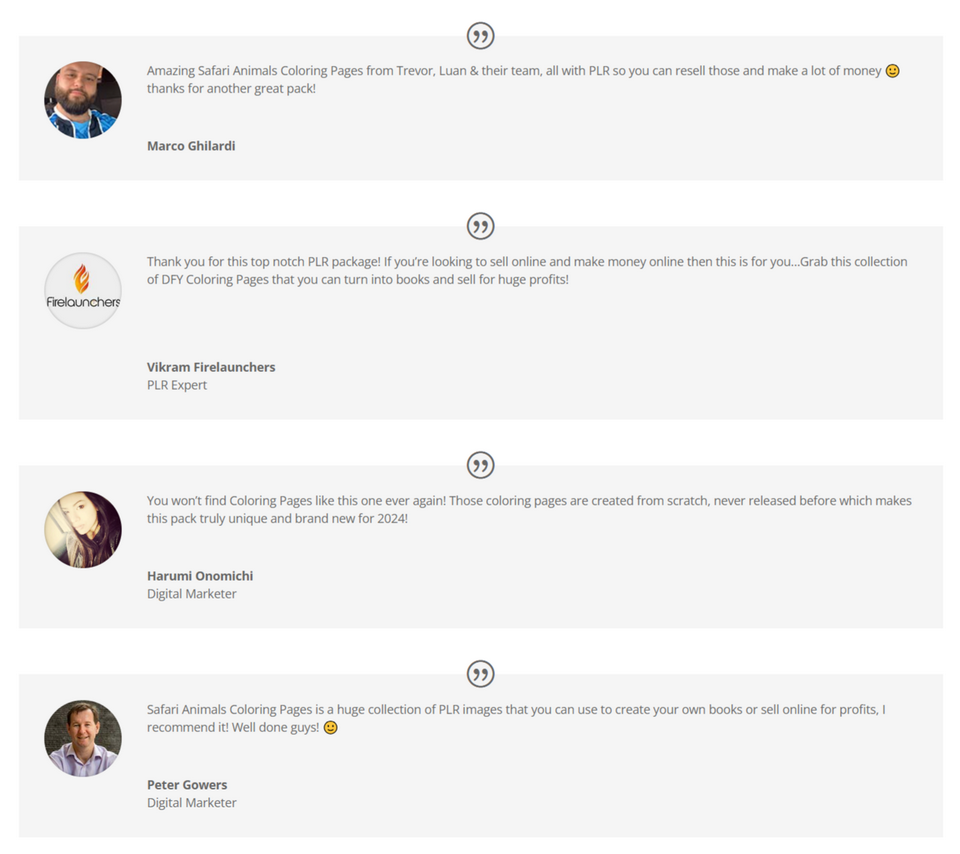Open Marco Ghilardi's profile photo
The height and width of the screenshot is (854, 960).
pyautogui.click(x=83, y=100)
